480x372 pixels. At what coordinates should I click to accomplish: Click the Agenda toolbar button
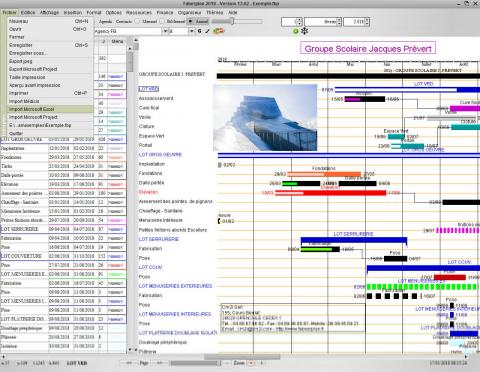pos(105,21)
